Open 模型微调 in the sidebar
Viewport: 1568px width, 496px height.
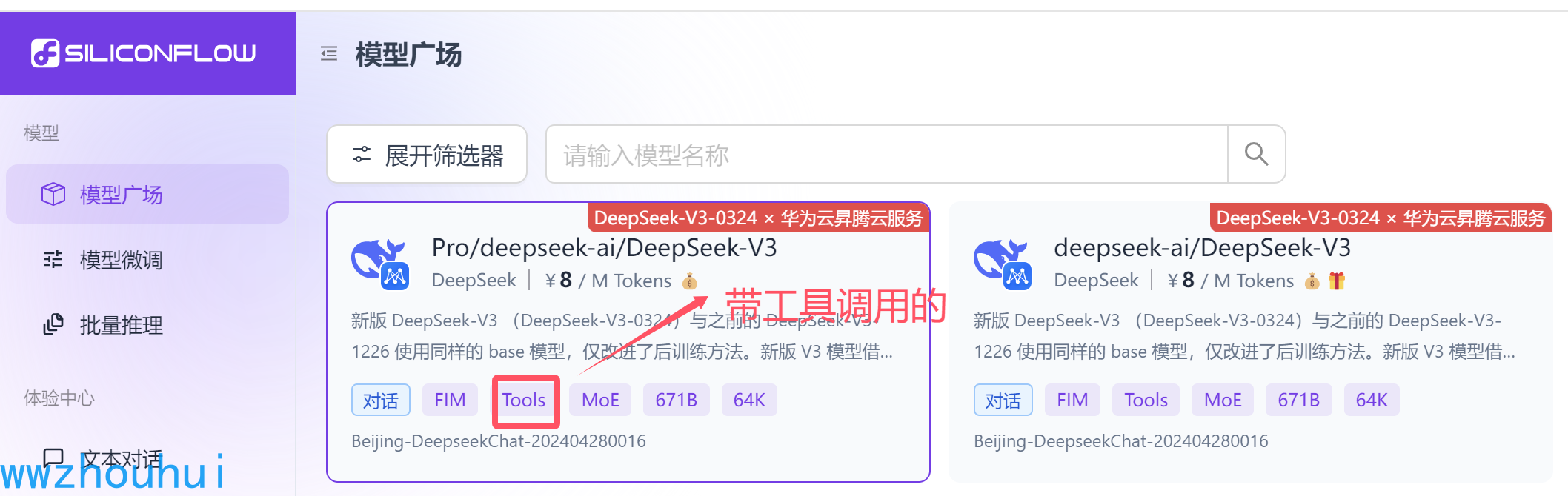coord(147,260)
